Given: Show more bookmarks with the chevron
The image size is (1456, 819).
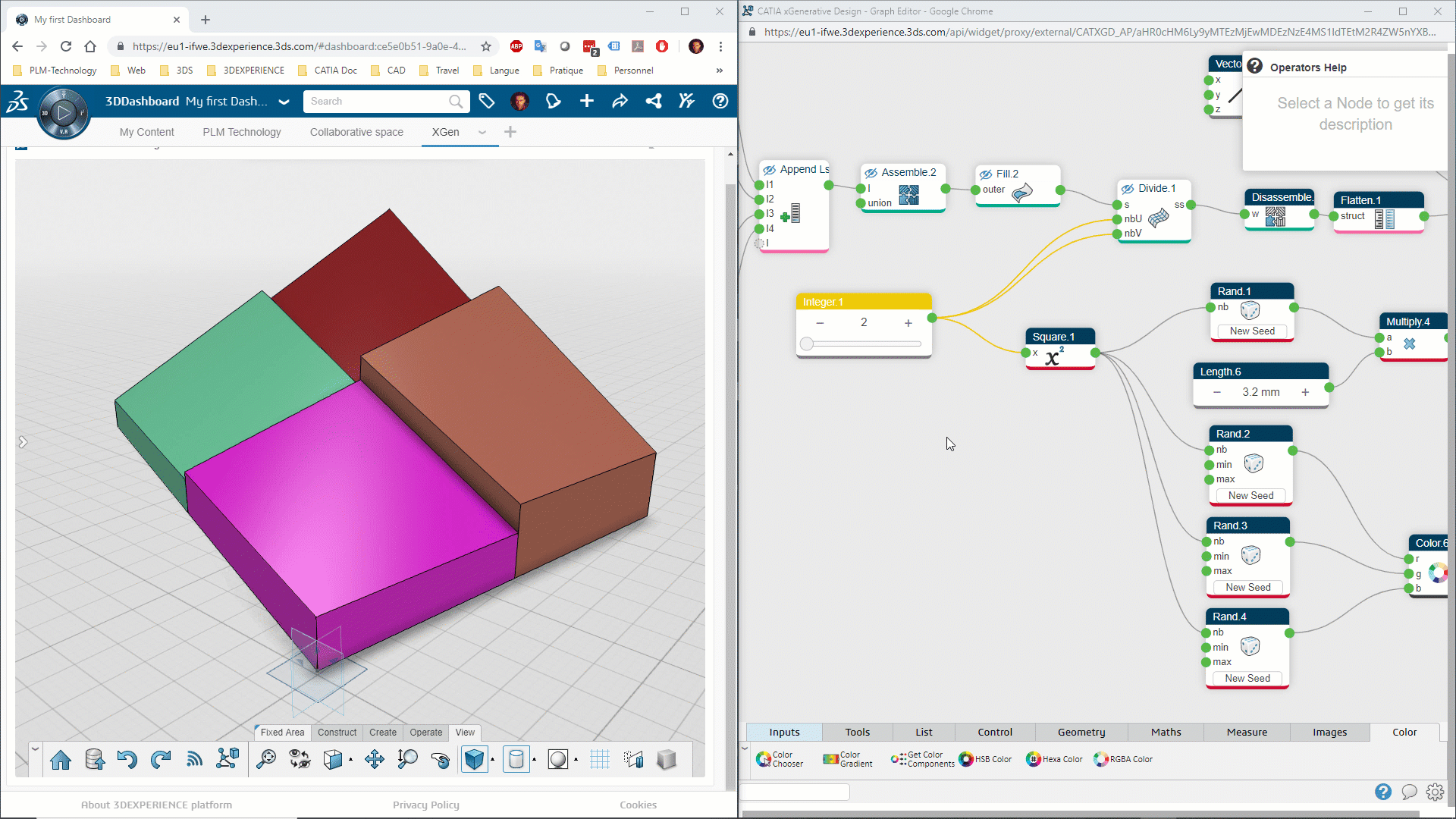Looking at the screenshot, I should [x=719, y=71].
